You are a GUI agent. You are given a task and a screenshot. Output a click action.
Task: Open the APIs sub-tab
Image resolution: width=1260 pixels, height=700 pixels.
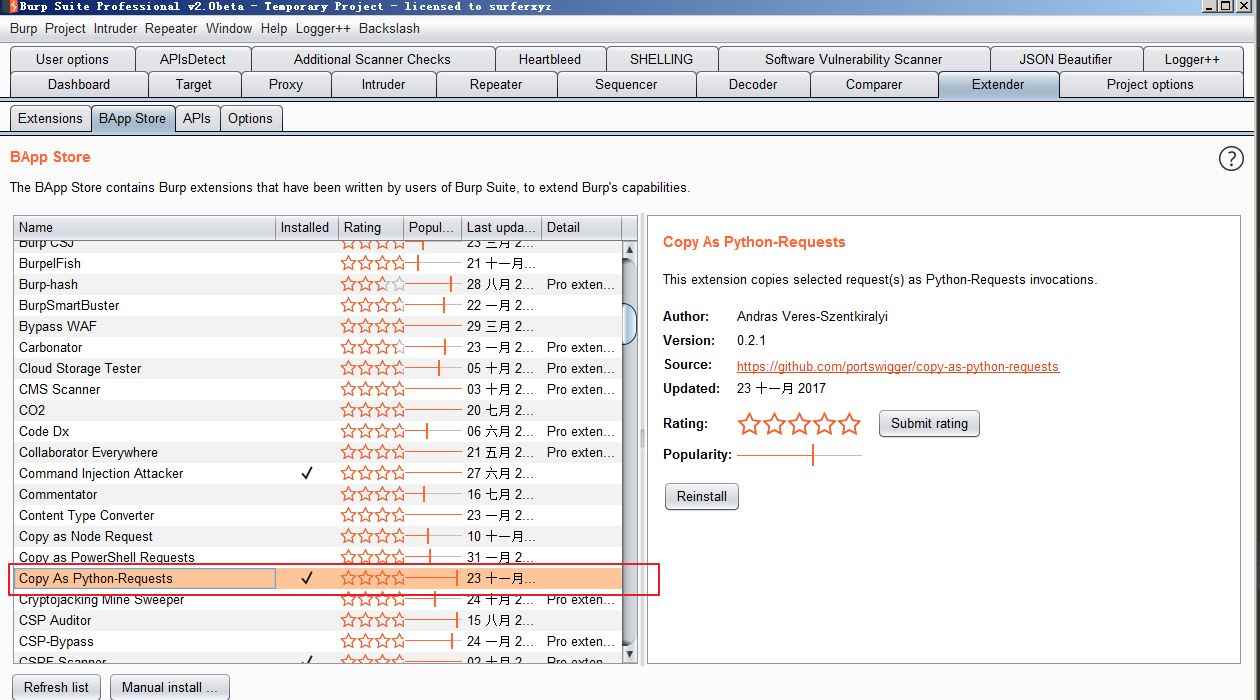197,118
